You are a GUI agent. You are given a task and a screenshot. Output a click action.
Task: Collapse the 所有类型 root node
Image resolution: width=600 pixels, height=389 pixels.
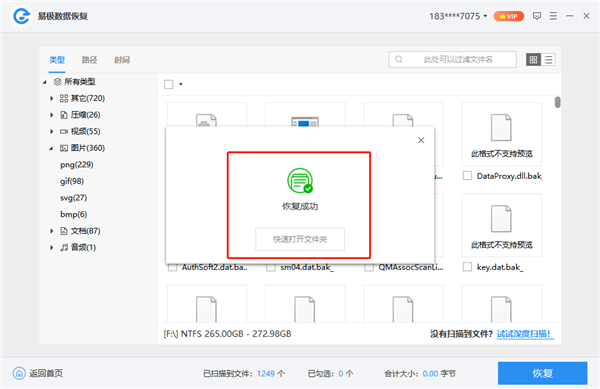click(x=45, y=82)
